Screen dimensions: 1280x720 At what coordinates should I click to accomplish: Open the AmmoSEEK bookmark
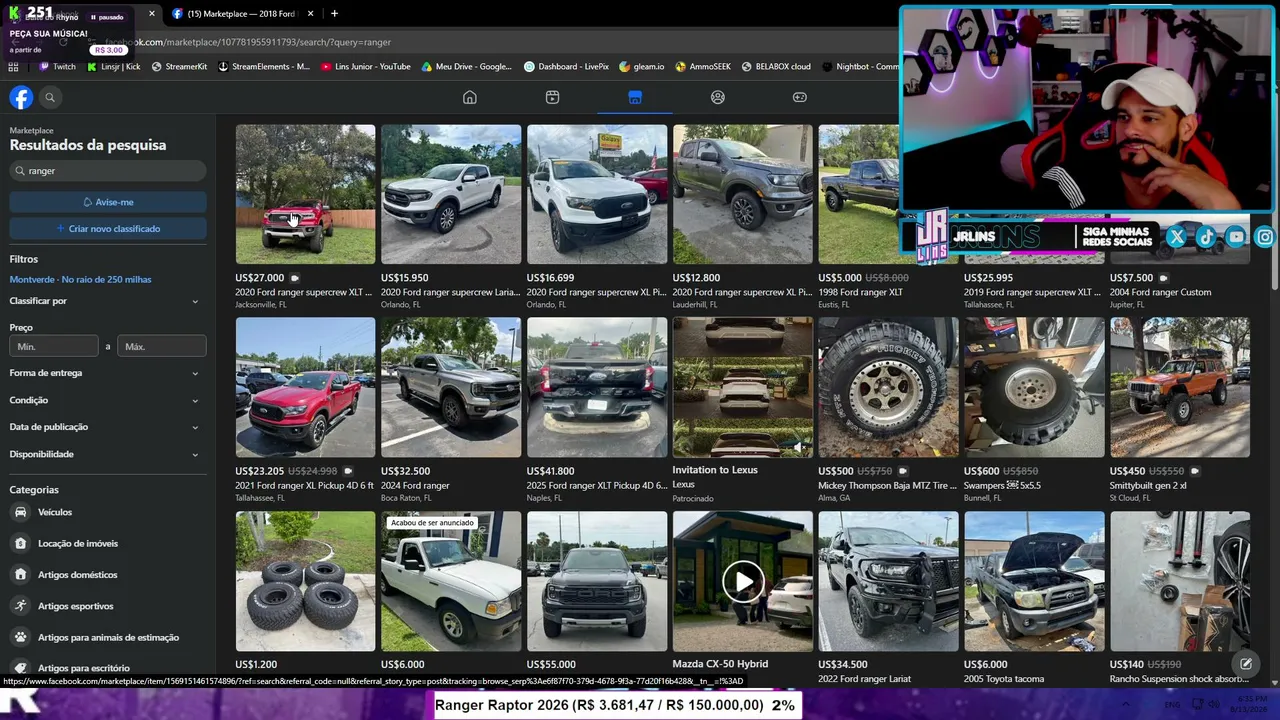coord(703,67)
